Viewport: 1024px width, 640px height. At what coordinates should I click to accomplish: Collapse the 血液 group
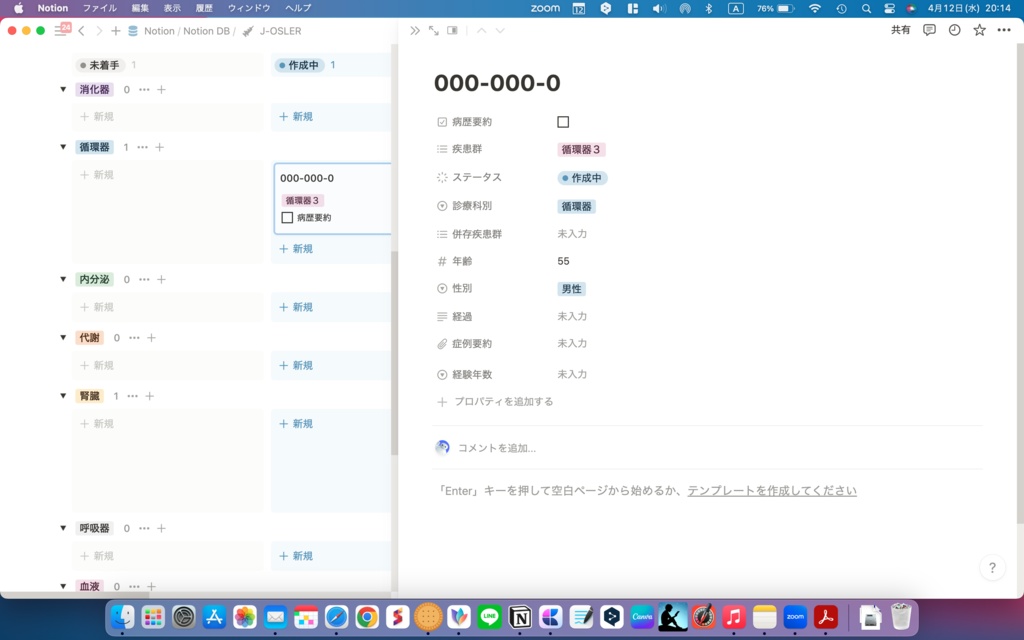click(63, 586)
